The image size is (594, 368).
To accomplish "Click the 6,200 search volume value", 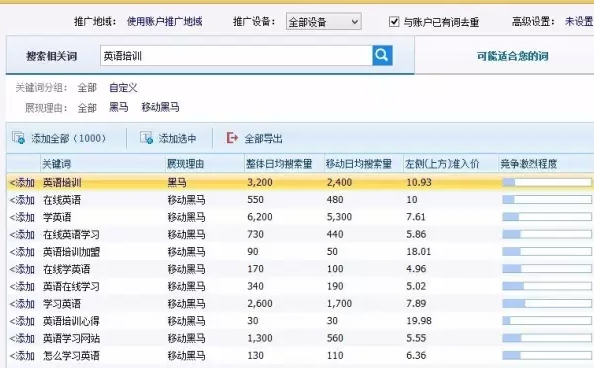I will click(260, 217).
